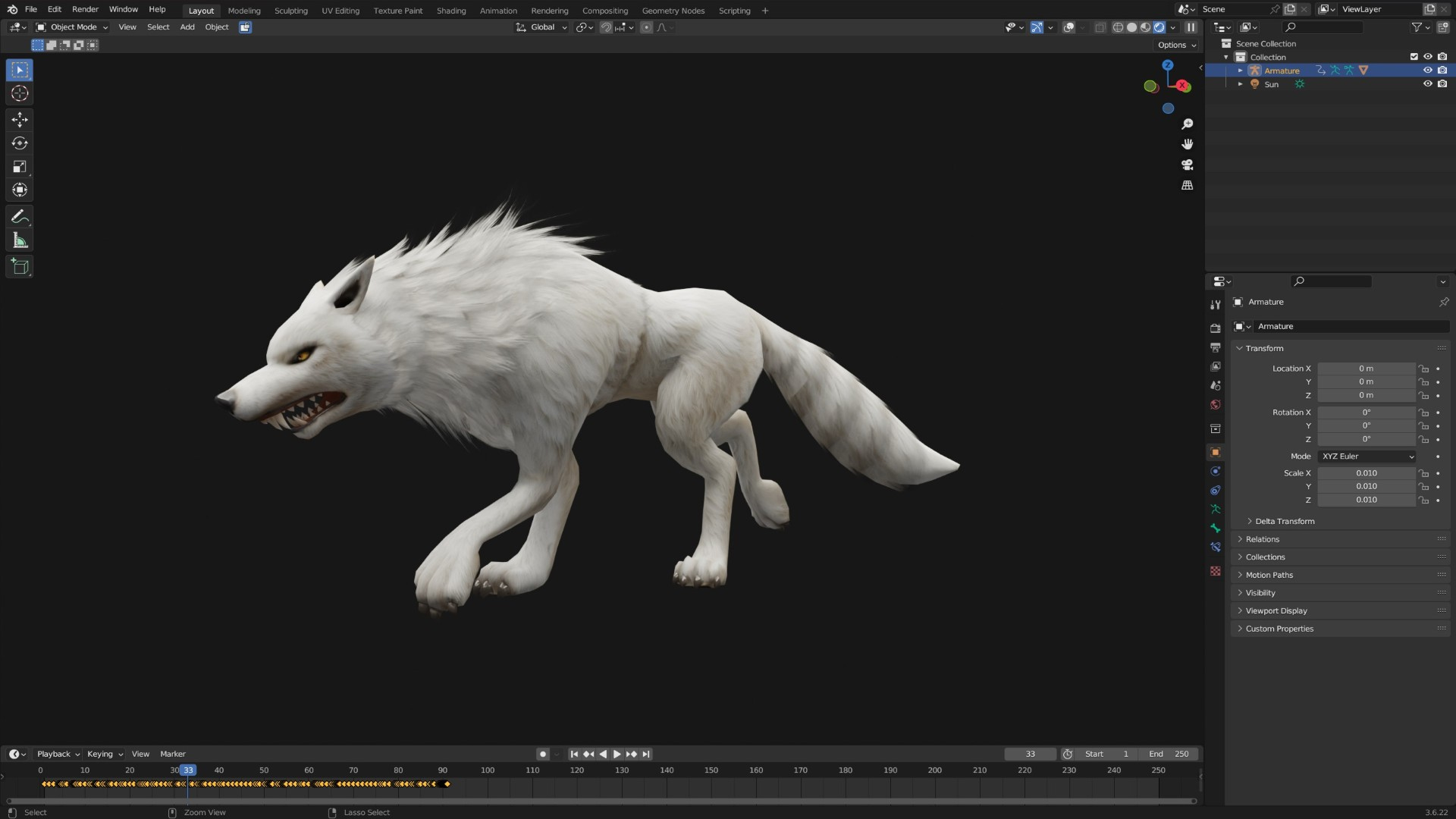Click the Zoom view magnifier icon
Image resolution: width=1456 pixels, height=819 pixels.
click(1188, 124)
